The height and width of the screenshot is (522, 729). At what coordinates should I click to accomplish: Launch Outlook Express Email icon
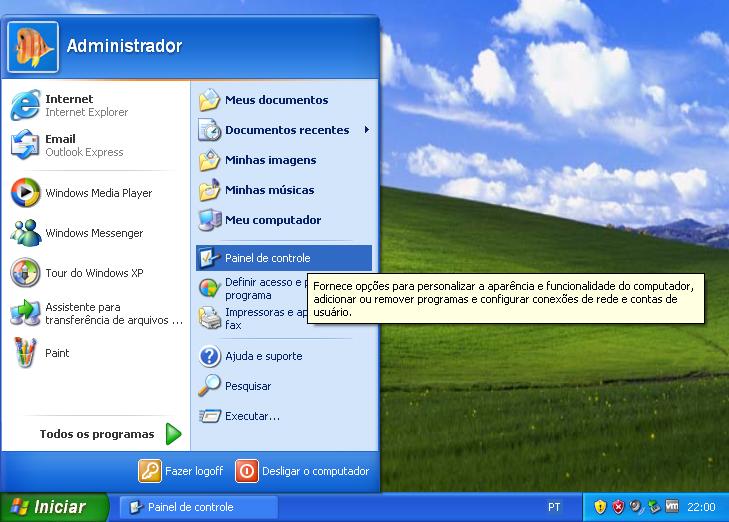click(26, 146)
